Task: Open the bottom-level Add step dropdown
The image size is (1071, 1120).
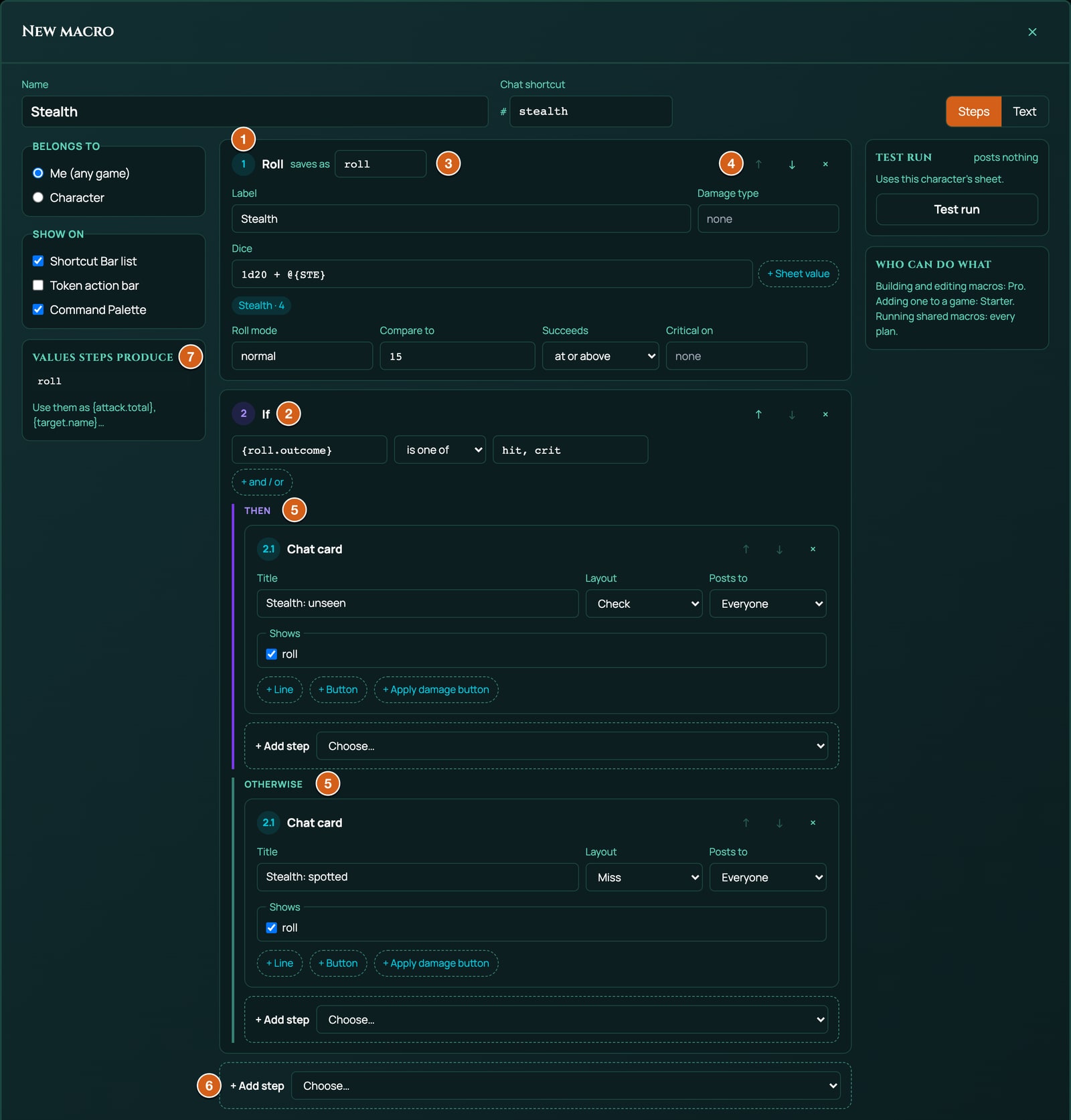Action: (x=566, y=1086)
